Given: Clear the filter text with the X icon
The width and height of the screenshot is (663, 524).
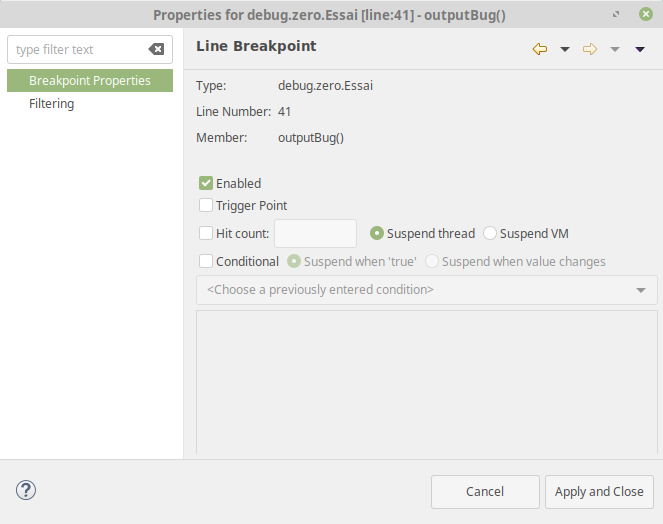Looking at the screenshot, I should pyautogui.click(x=156, y=50).
